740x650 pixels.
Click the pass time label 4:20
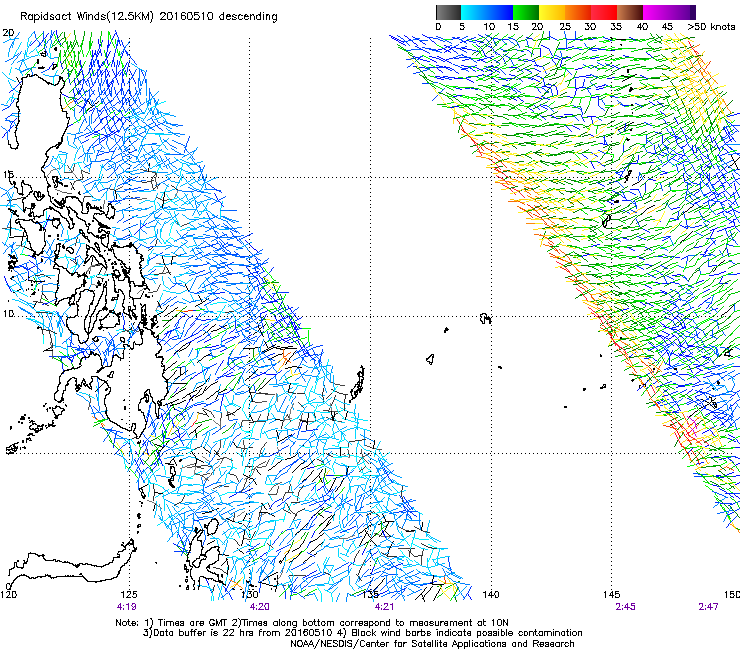pyautogui.click(x=260, y=607)
